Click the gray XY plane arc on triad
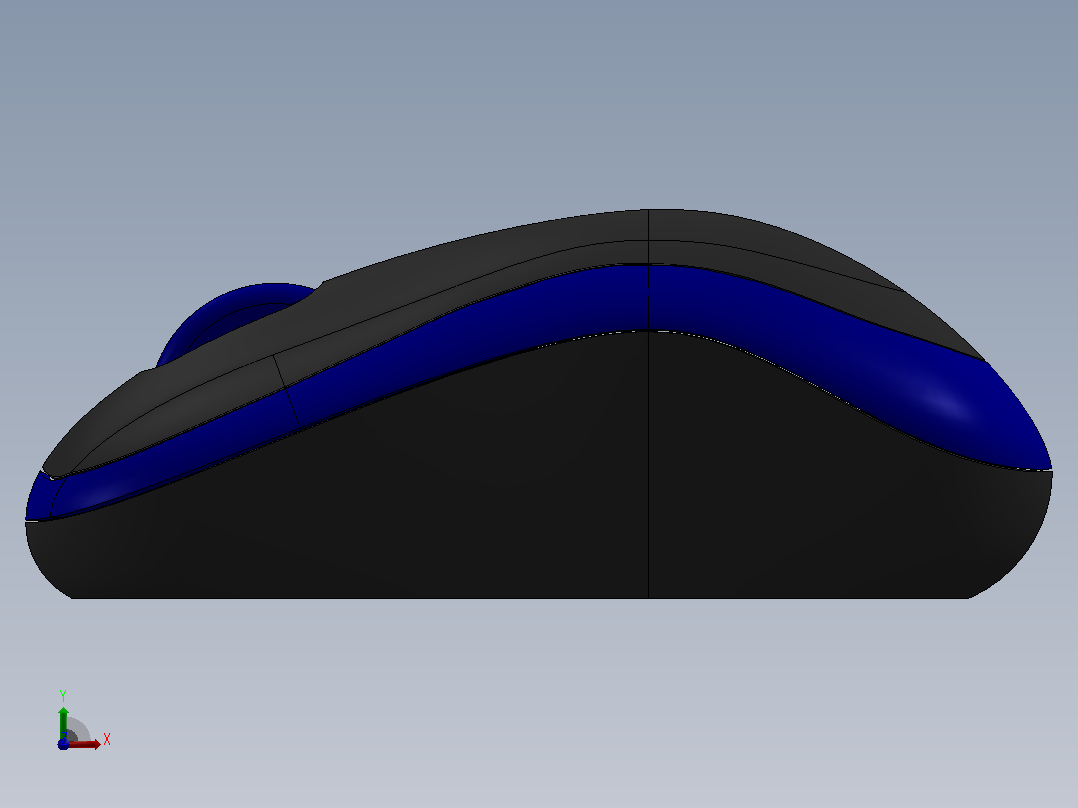 (78, 730)
